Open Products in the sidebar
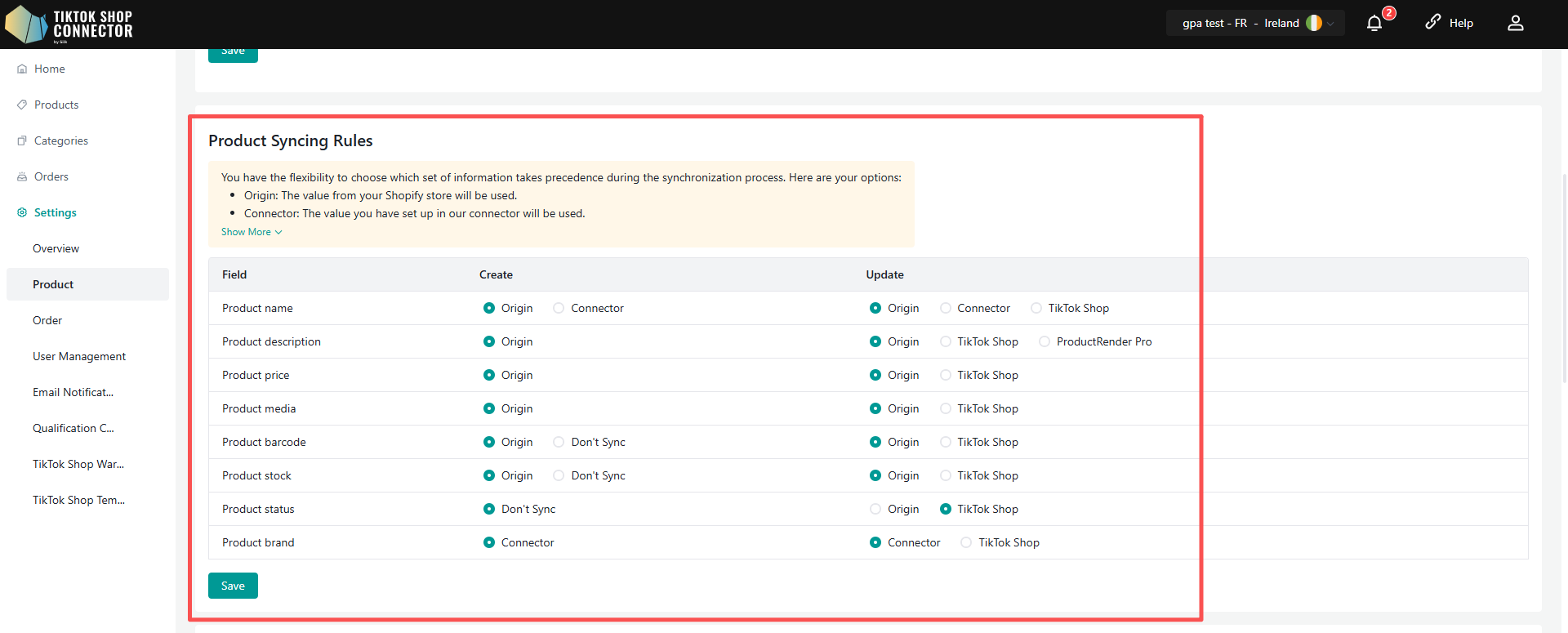 click(x=56, y=105)
